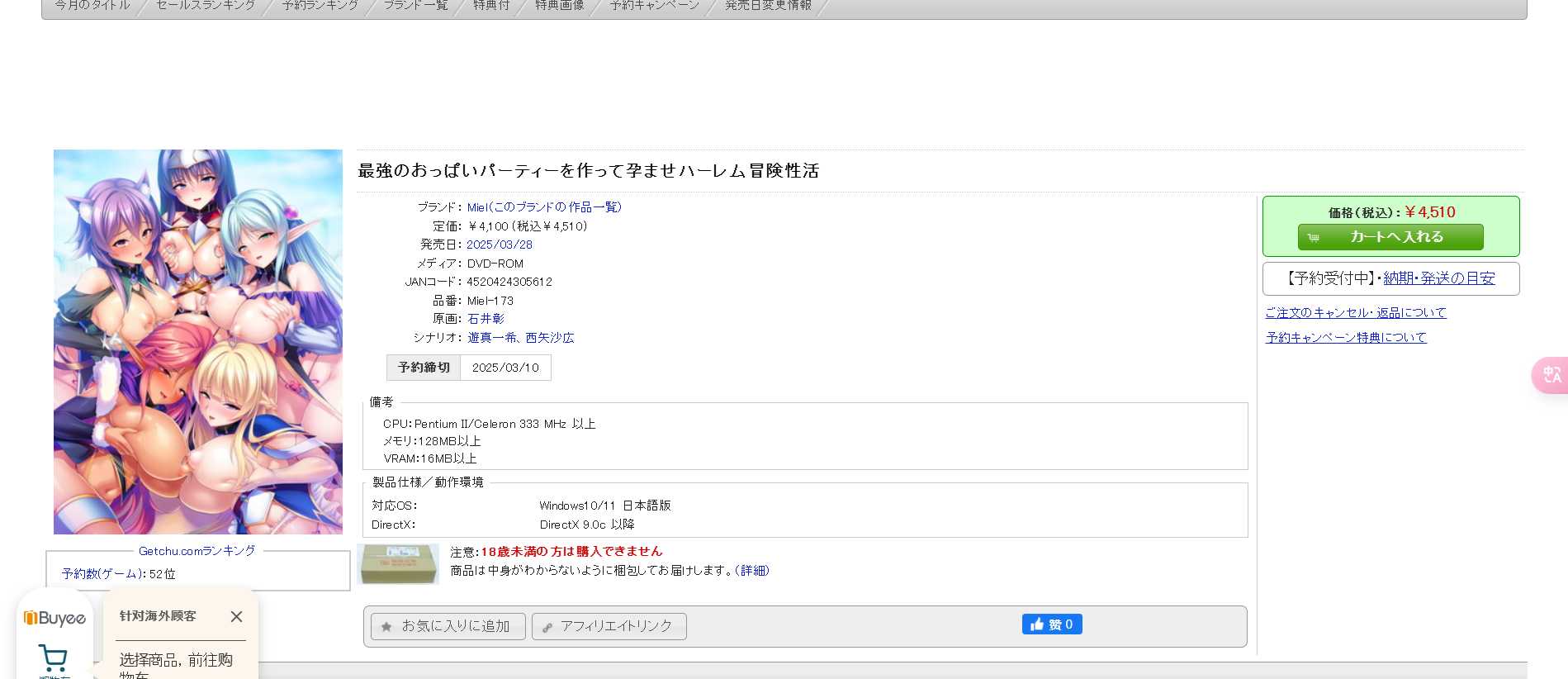
Task: Open the 予約キャンペーン navigation tab
Action: 654,6
